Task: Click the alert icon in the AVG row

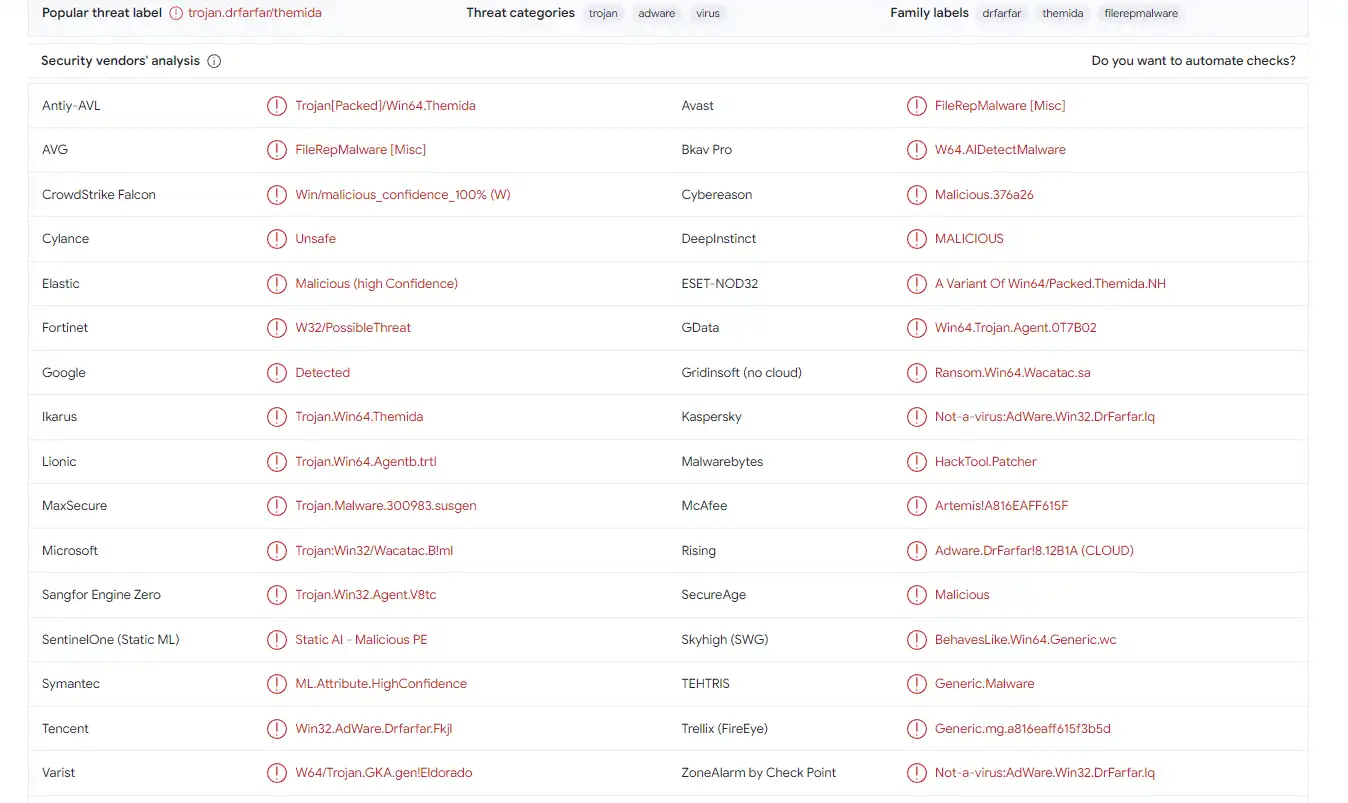Action: coord(276,150)
